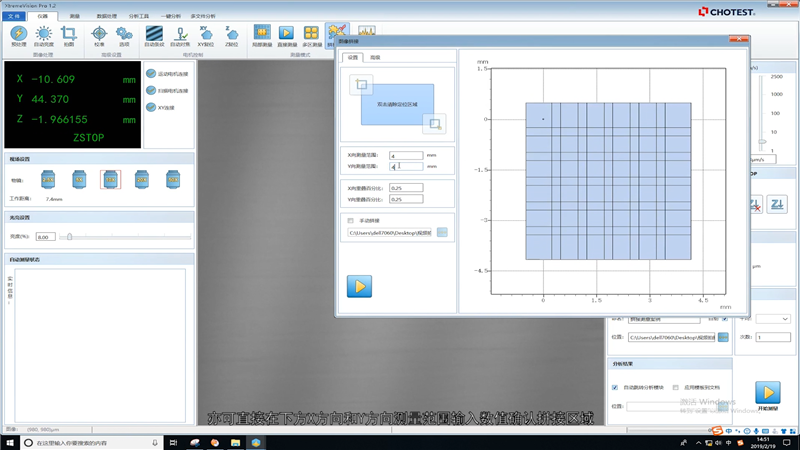
Task: Switch to the 数据处理 ribbon tab
Action: (x=105, y=16)
